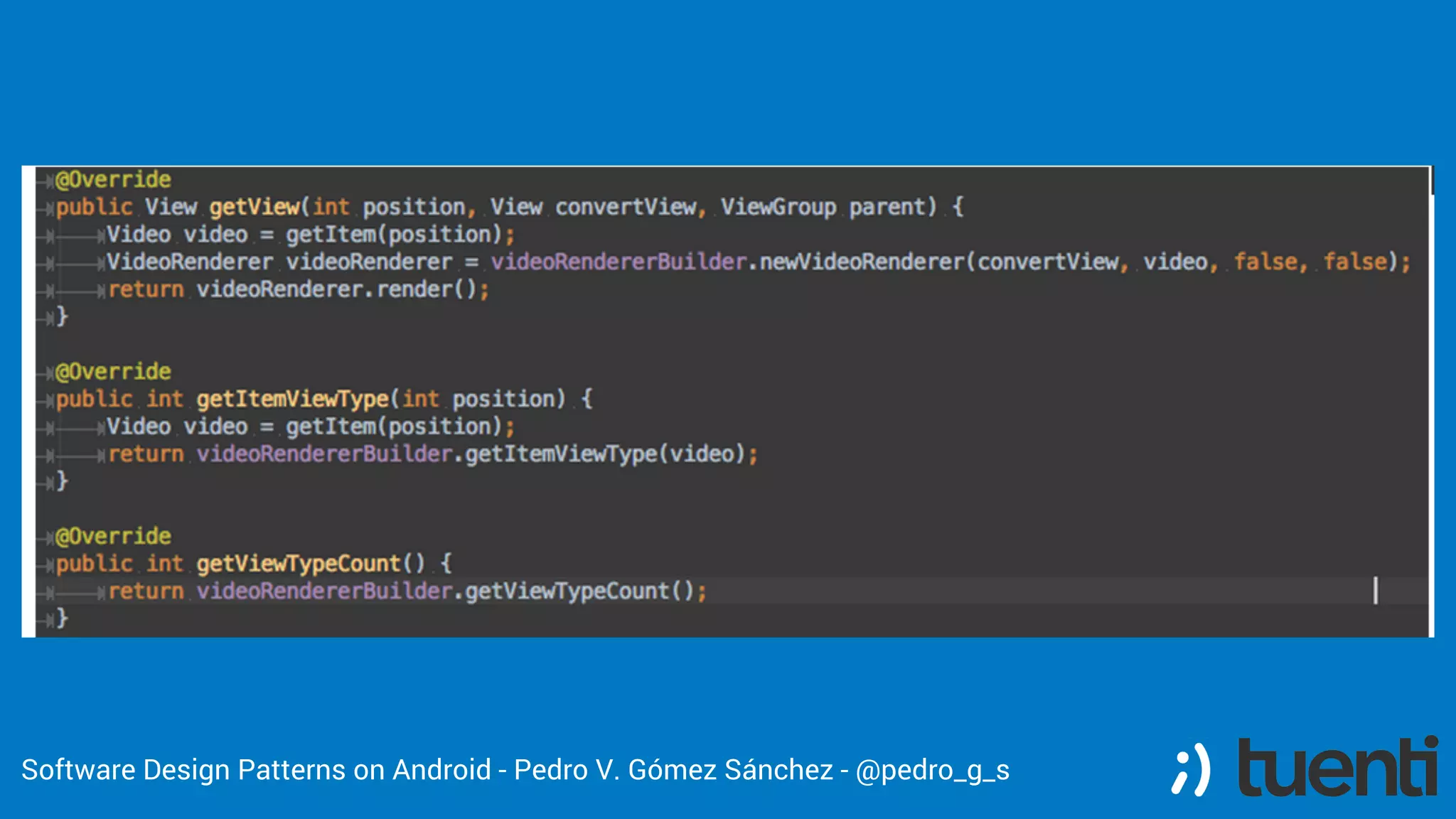The image size is (1456, 819).
Task: Click the first @Override annotation above getView
Action: [x=113, y=179]
